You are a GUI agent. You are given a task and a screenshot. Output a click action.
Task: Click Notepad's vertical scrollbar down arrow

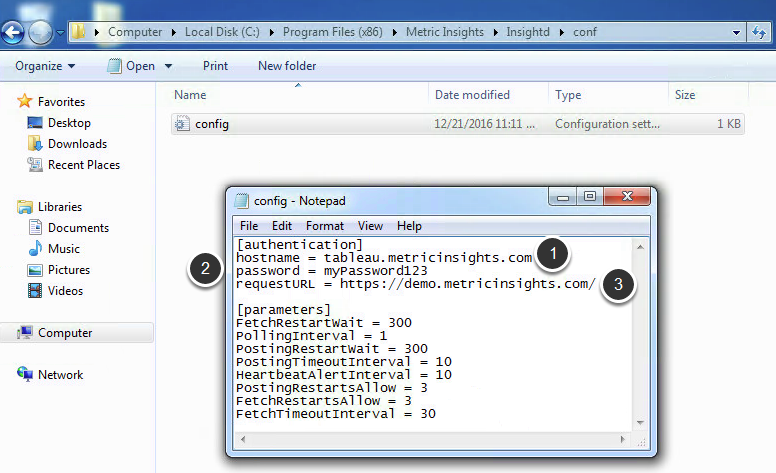coord(640,422)
